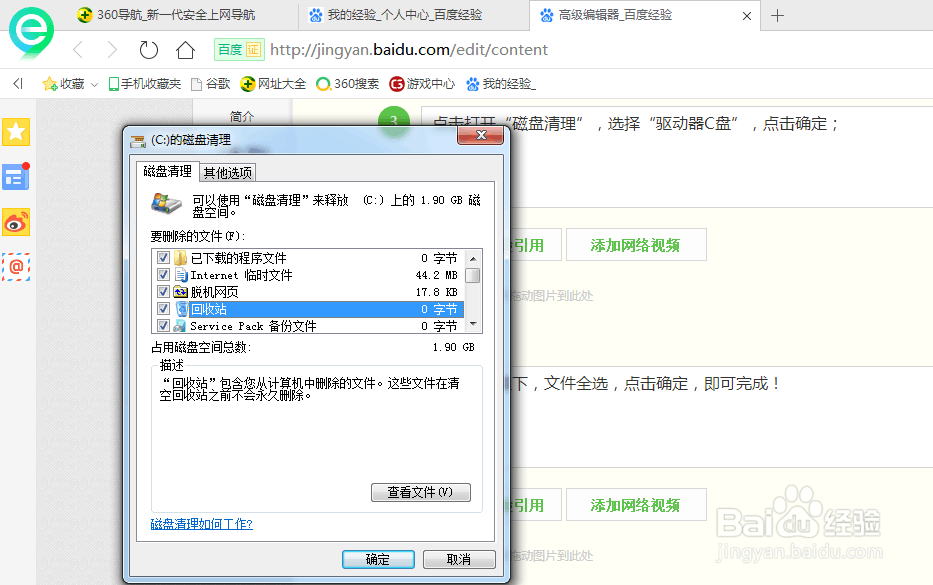Open 我的经验 on the bookmarks bar
This screenshot has height=585, width=933.
pos(499,84)
